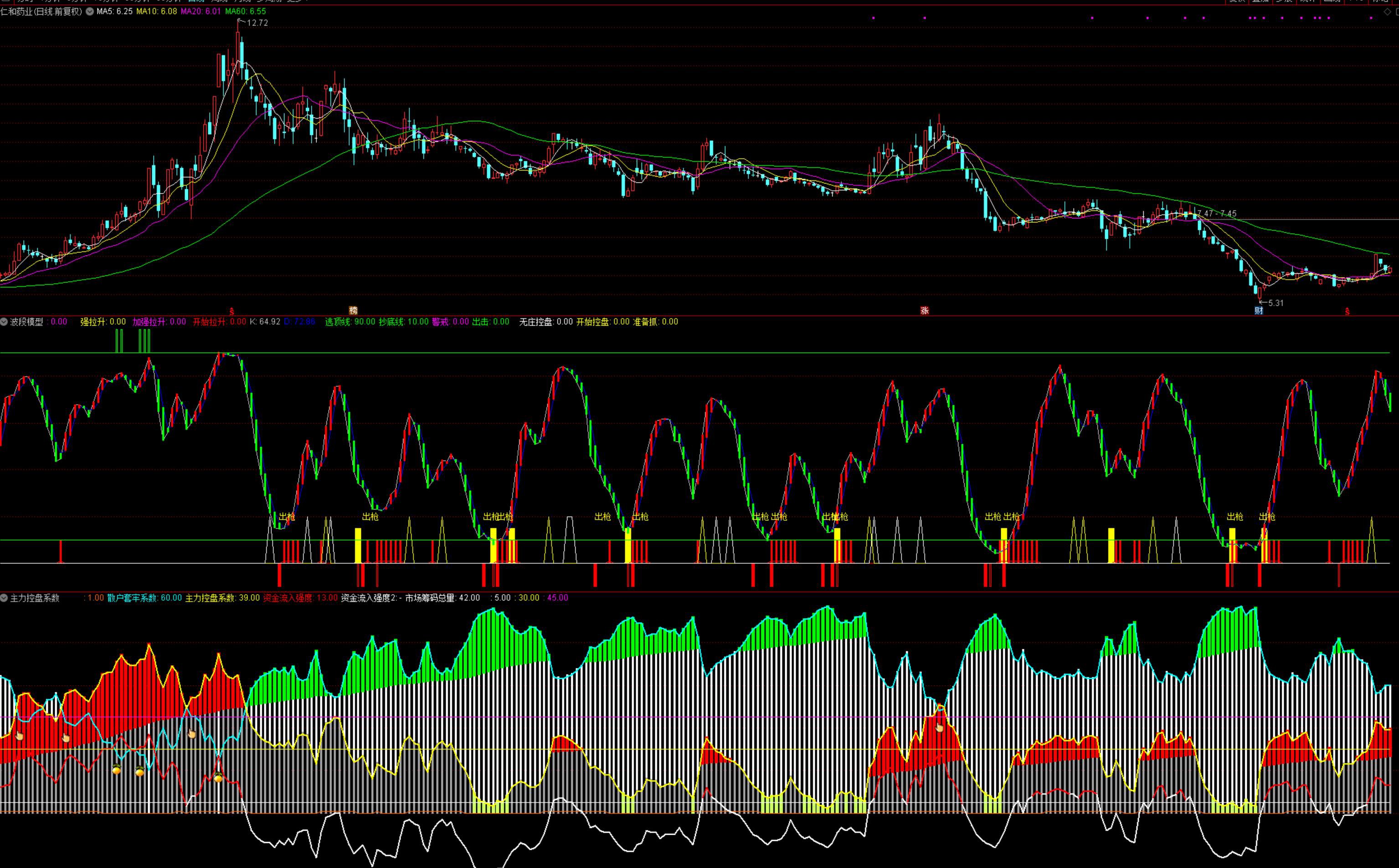Screen dimensions: 1399x868
Task: Click the green MA60: 6.55 label
Action: (246, 11)
